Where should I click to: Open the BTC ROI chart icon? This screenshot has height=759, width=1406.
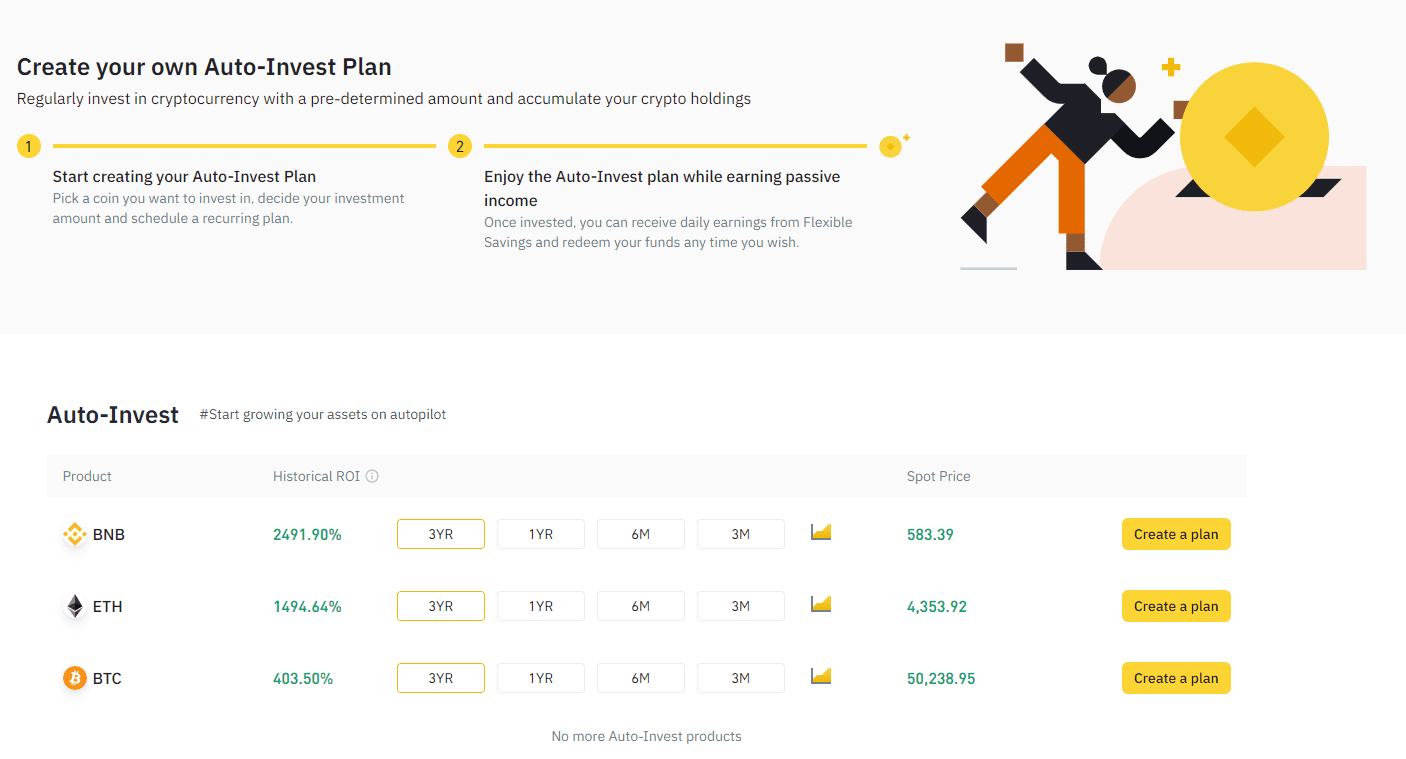(821, 676)
